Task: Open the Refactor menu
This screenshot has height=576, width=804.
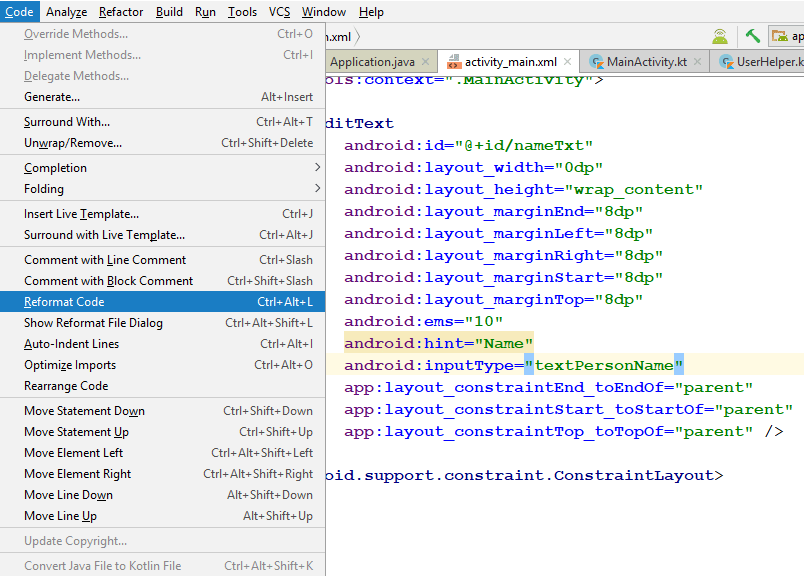Action: [121, 12]
